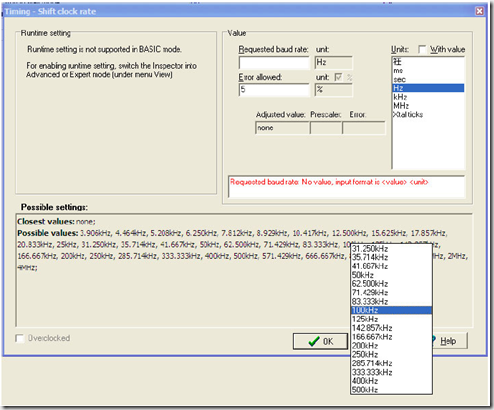Viewport: 494px width, 410px height.
Task: Click the red Requested baud rate error message
Action: tap(329, 182)
